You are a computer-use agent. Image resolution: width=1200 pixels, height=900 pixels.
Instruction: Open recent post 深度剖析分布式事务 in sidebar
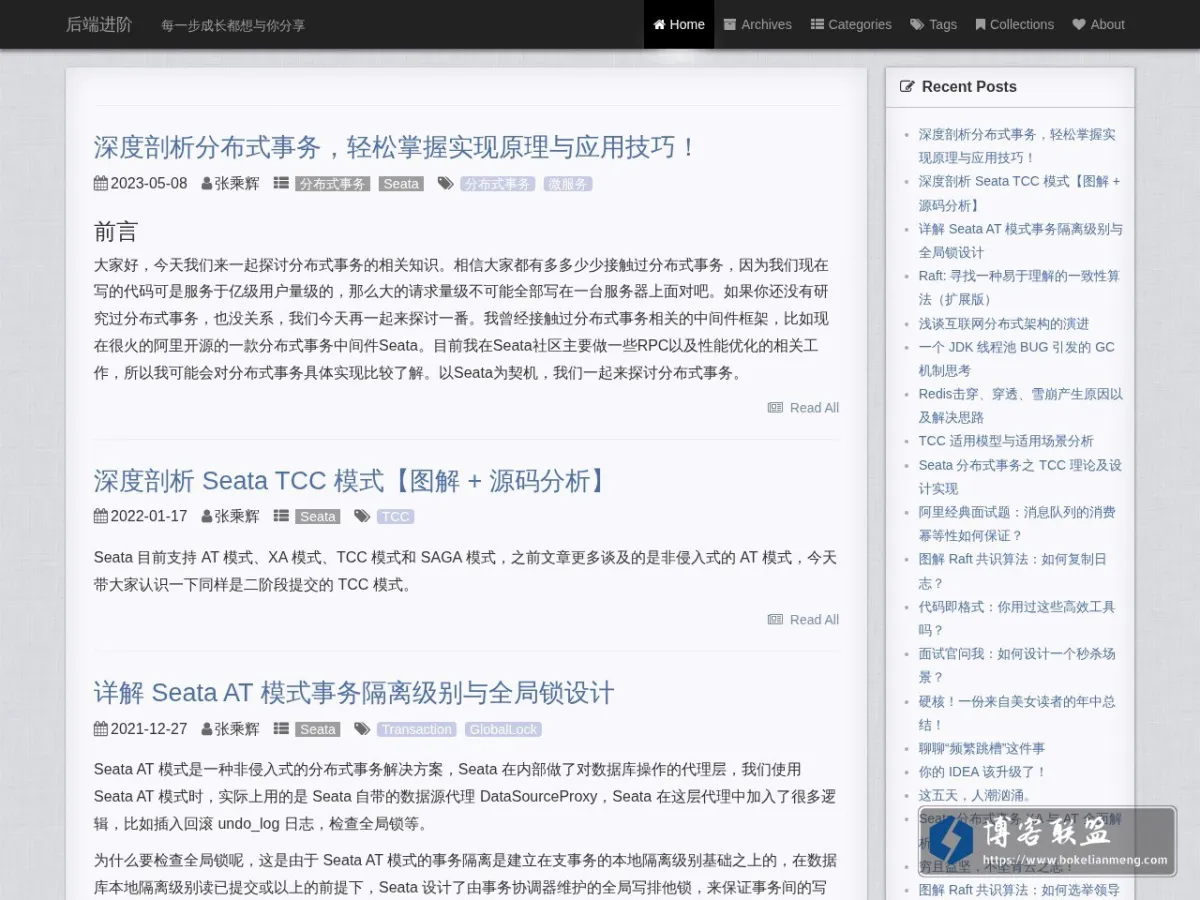point(1017,146)
